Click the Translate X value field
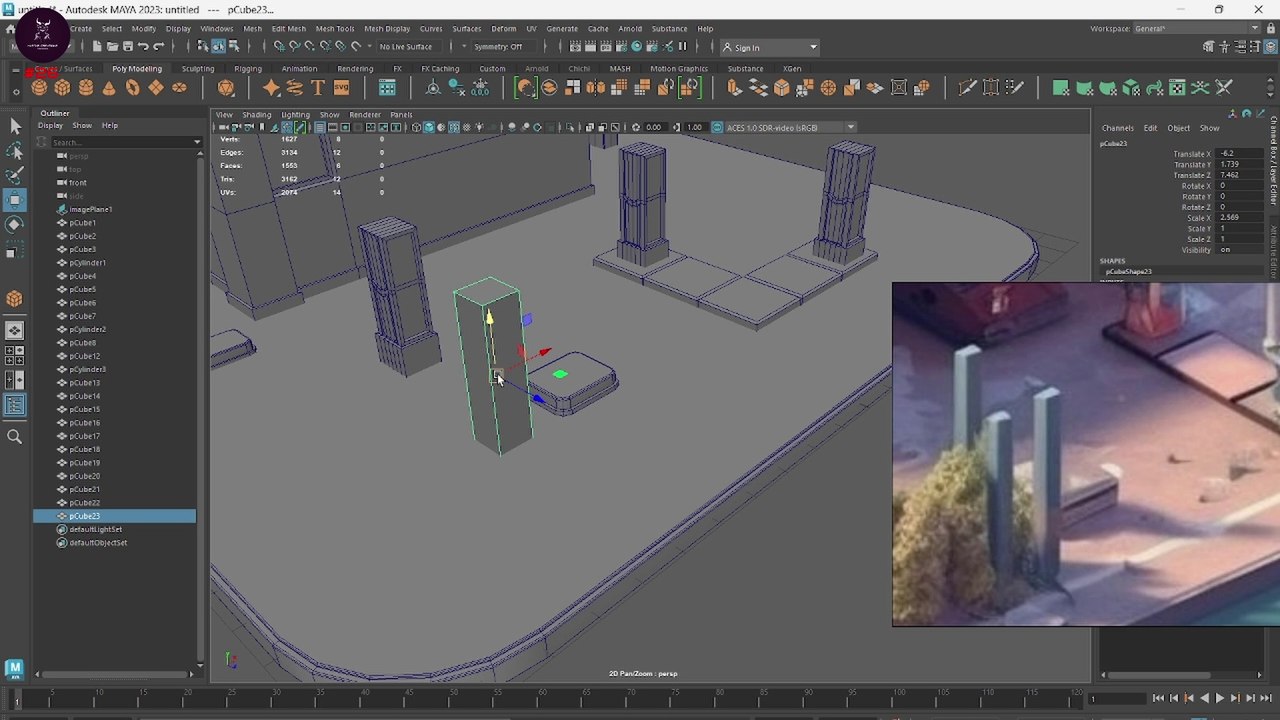This screenshot has width=1280, height=720. pos(1241,154)
